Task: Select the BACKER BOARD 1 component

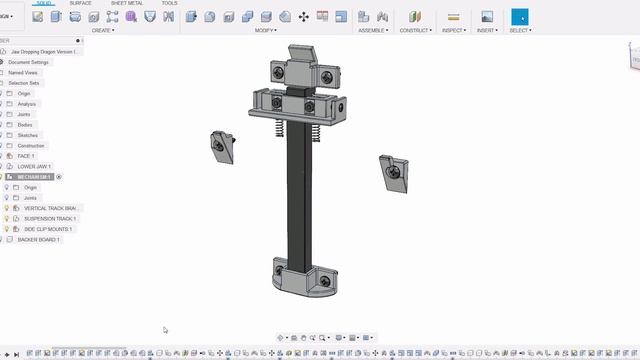Action: [x=38, y=240]
